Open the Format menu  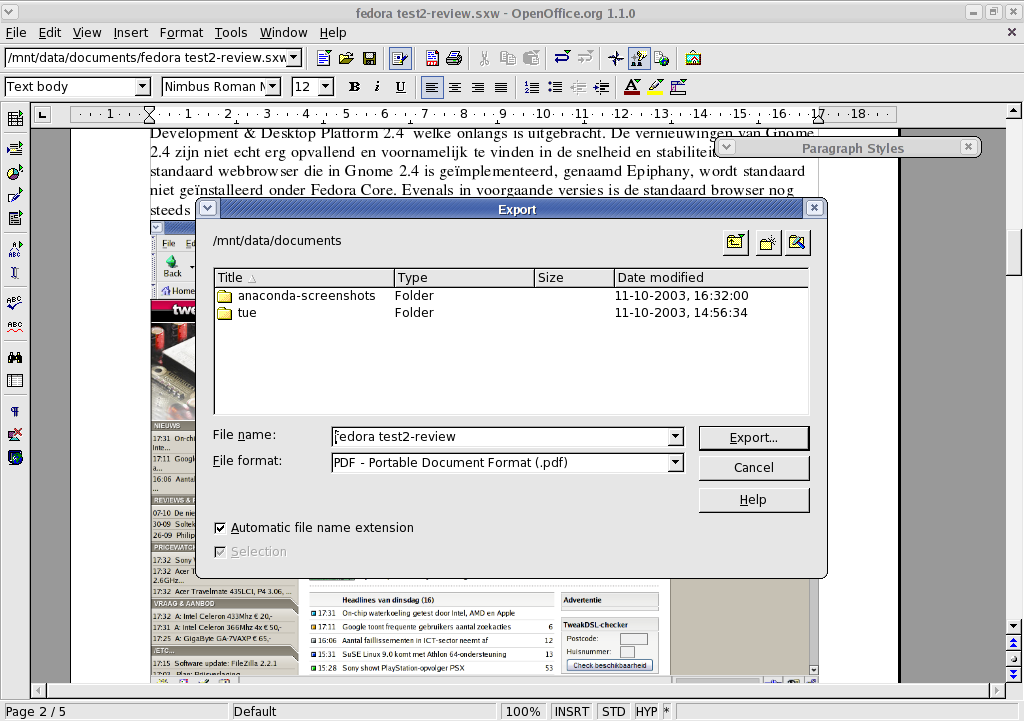click(181, 33)
